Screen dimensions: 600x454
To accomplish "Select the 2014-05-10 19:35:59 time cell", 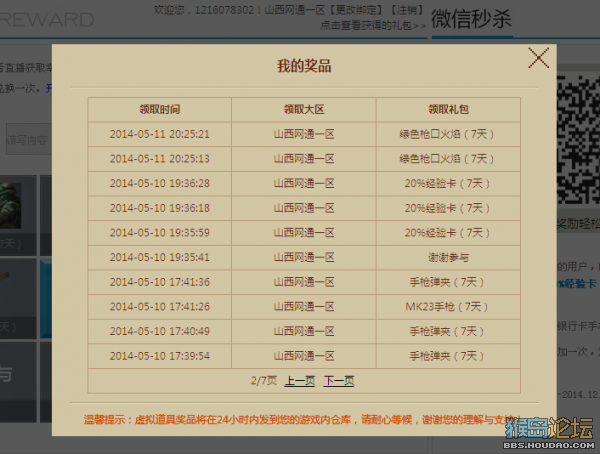I will [160, 232].
